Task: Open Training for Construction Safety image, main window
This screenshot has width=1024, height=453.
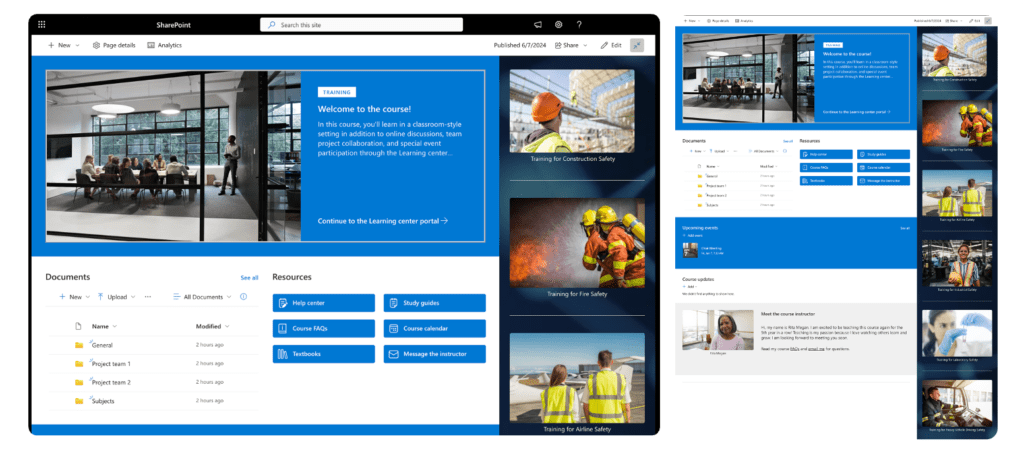Action: click(x=572, y=111)
